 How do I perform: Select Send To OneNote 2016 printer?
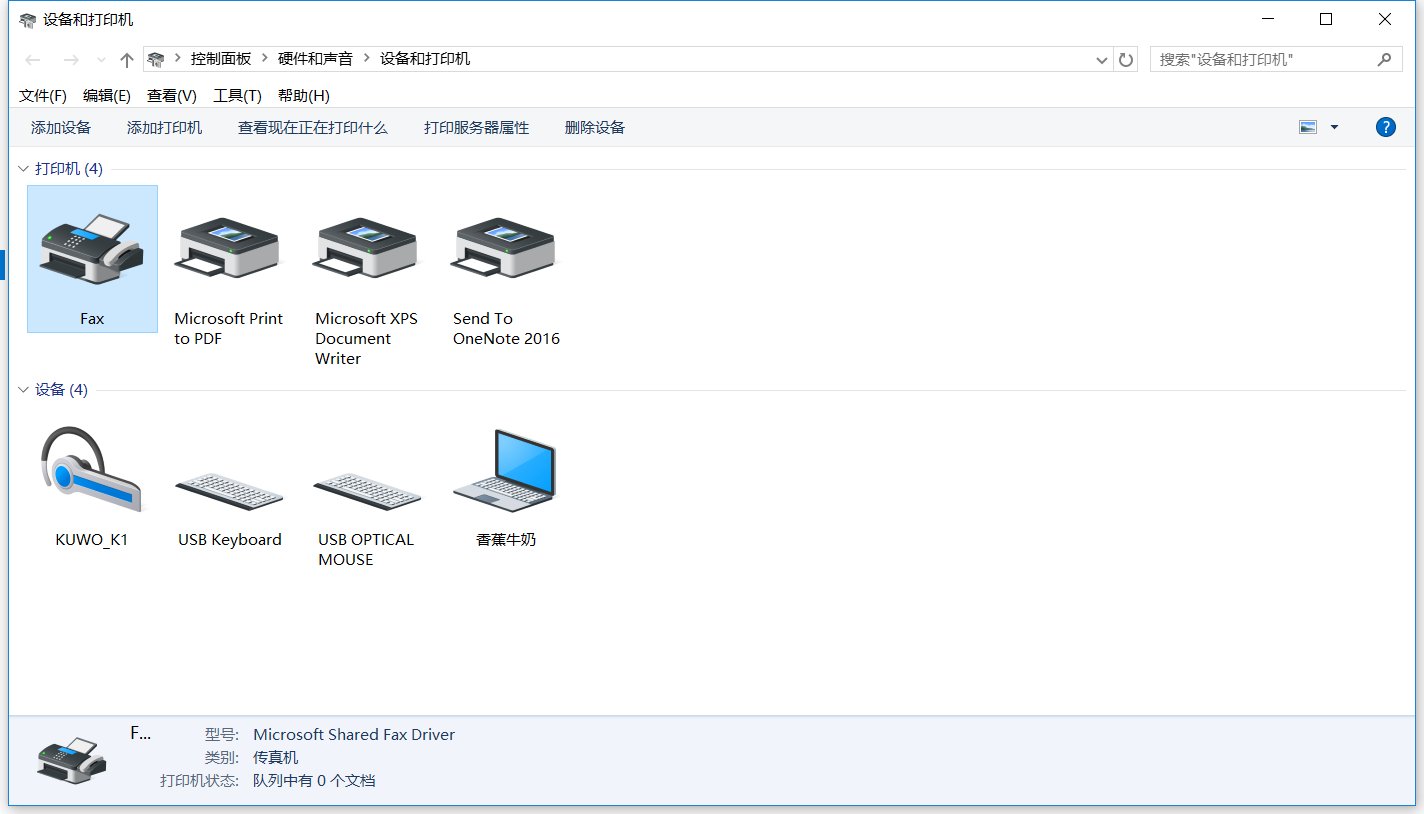(503, 250)
